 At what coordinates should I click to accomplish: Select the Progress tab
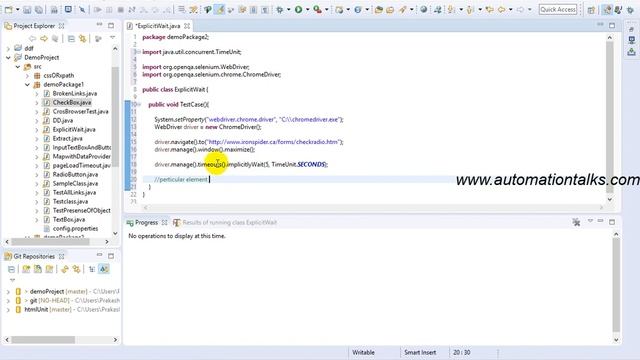pyautogui.click(x=146, y=222)
